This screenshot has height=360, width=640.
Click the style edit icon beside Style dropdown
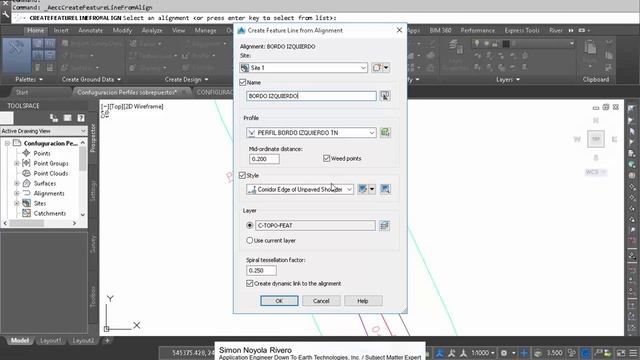coord(362,189)
